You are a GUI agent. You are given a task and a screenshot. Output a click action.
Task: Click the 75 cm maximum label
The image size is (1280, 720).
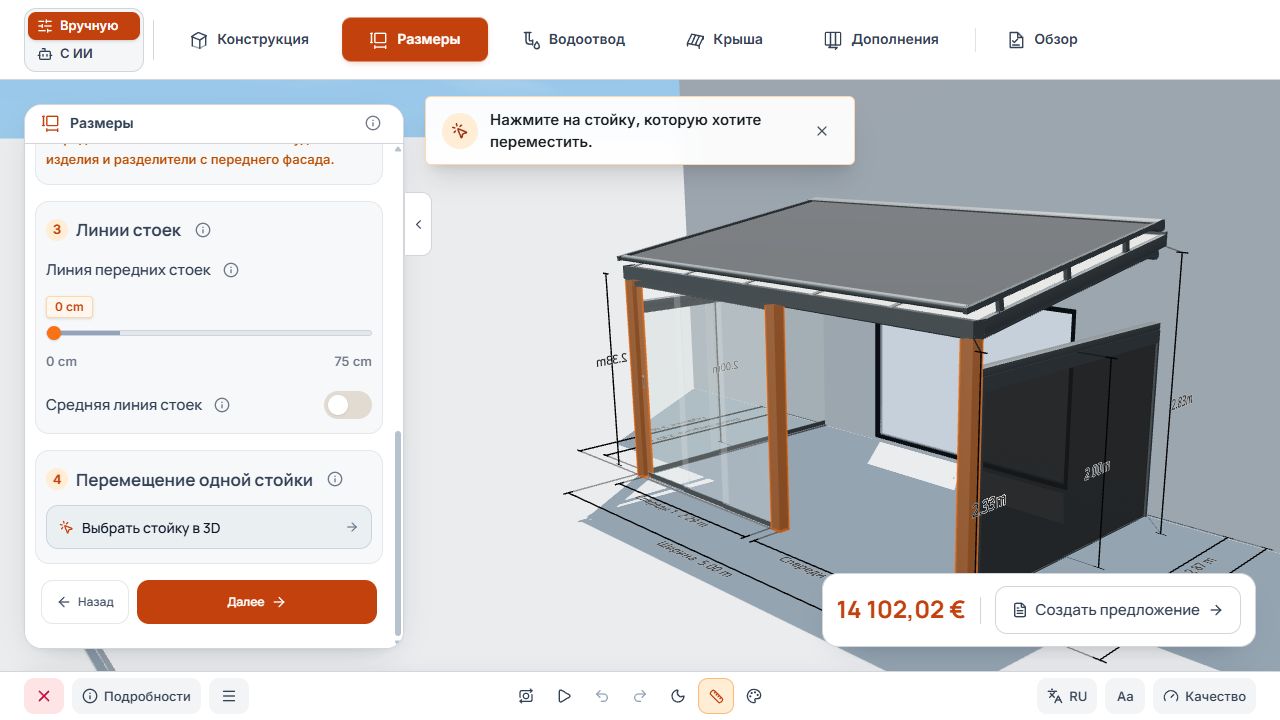click(x=353, y=361)
